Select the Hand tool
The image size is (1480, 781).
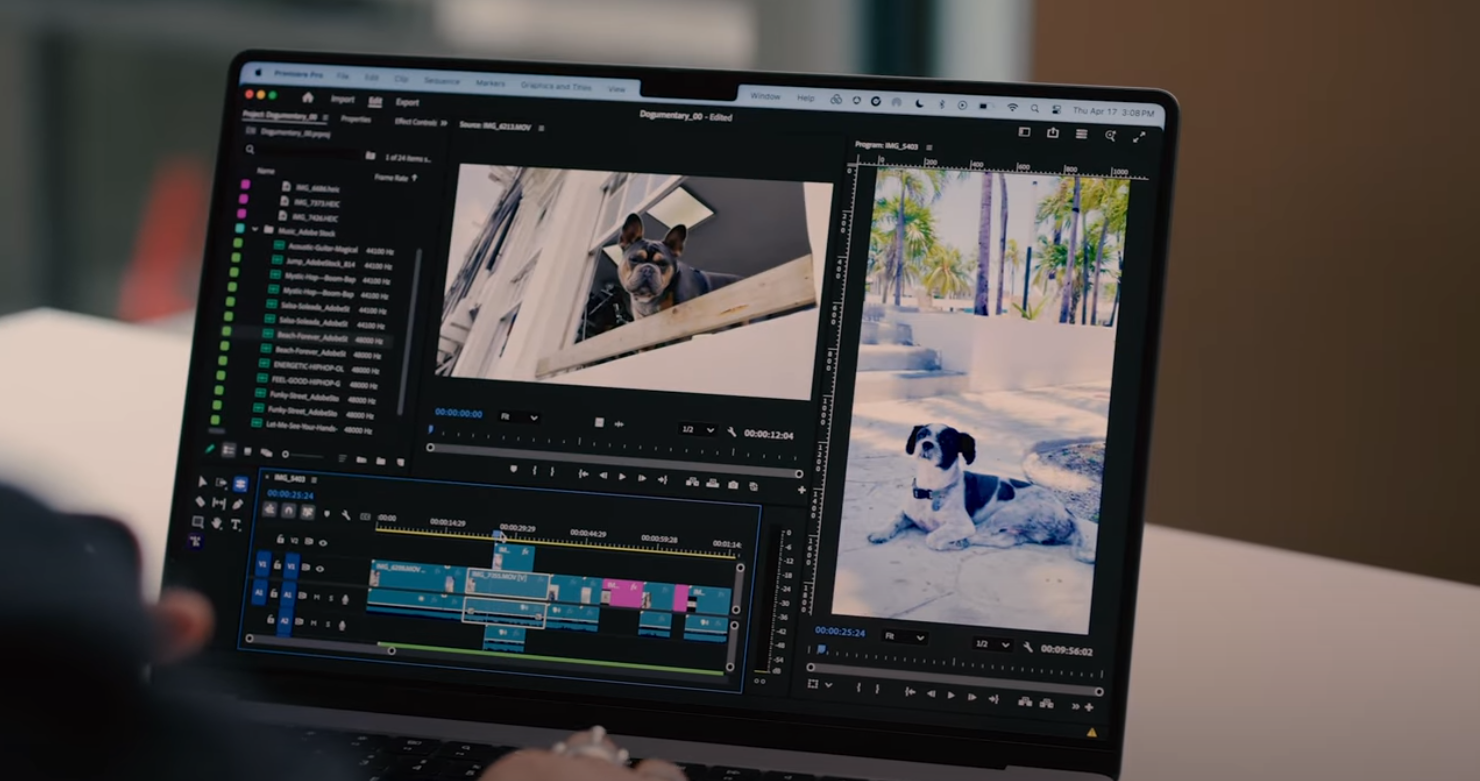(x=217, y=523)
